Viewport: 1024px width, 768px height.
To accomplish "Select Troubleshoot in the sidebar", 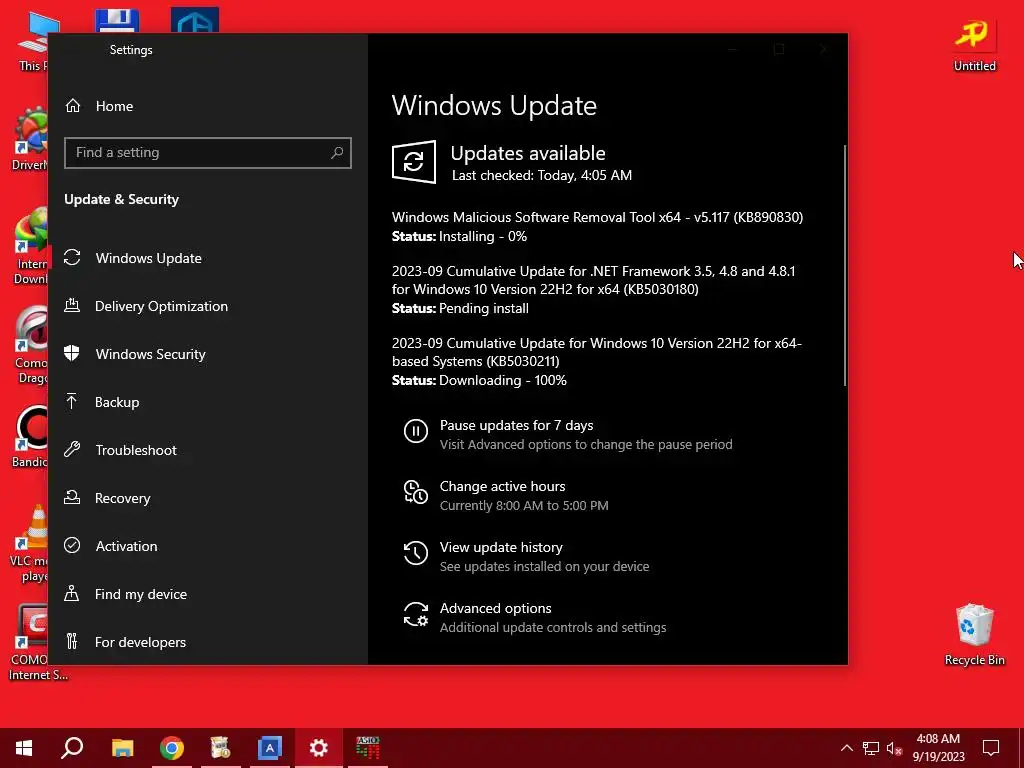I will coord(208,450).
